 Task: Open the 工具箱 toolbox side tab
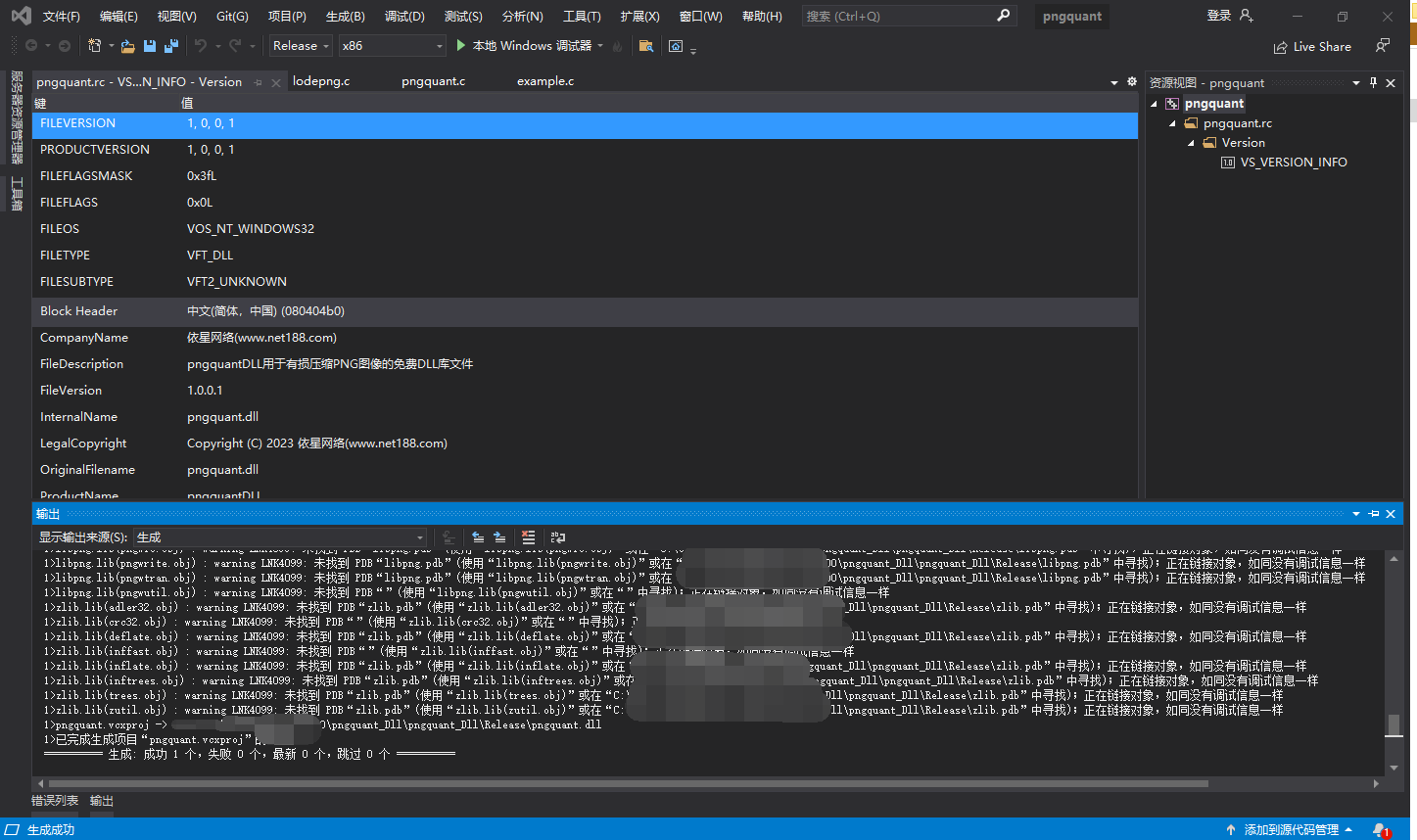(x=17, y=194)
